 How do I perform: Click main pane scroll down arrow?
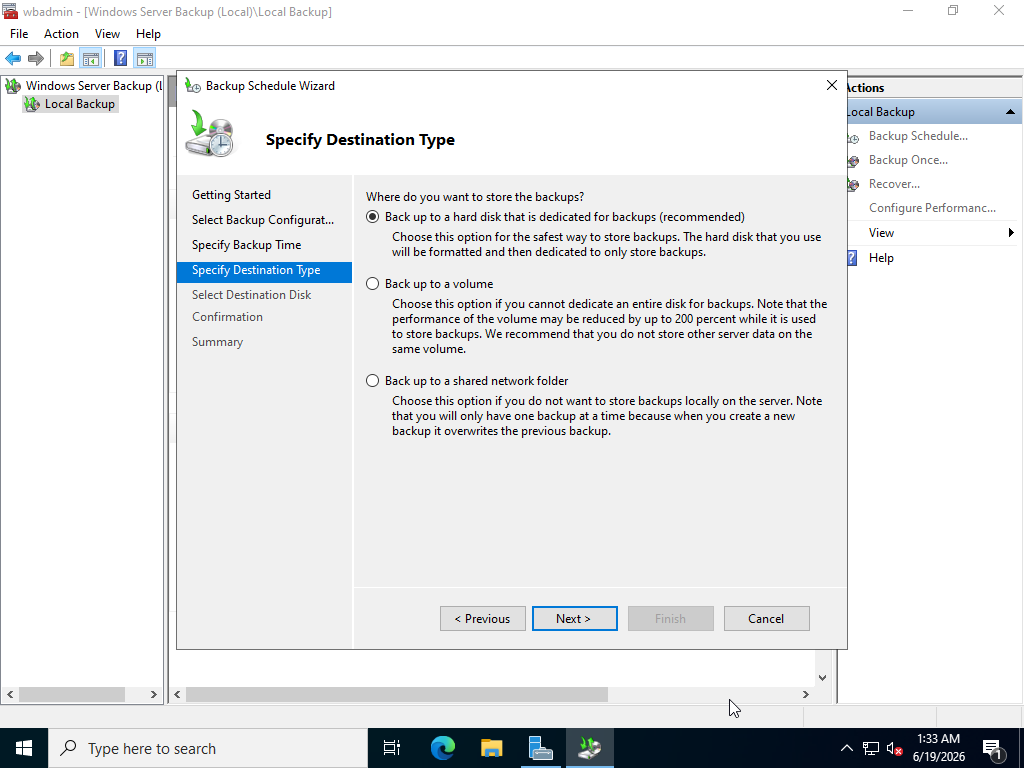click(x=822, y=677)
